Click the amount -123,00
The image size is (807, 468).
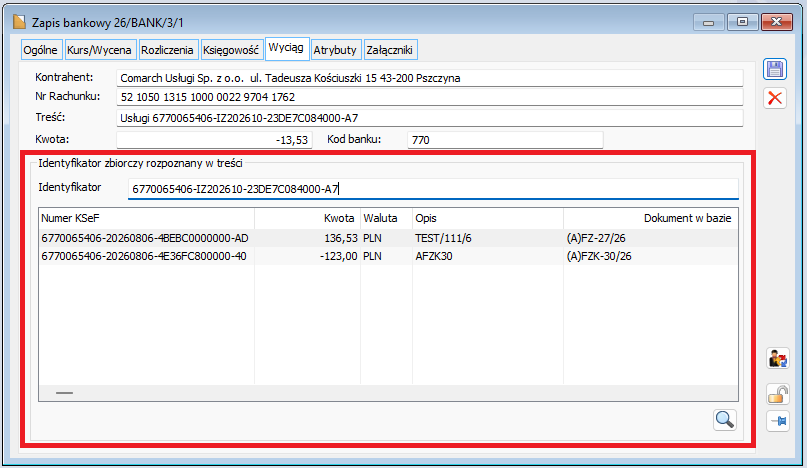(338, 256)
